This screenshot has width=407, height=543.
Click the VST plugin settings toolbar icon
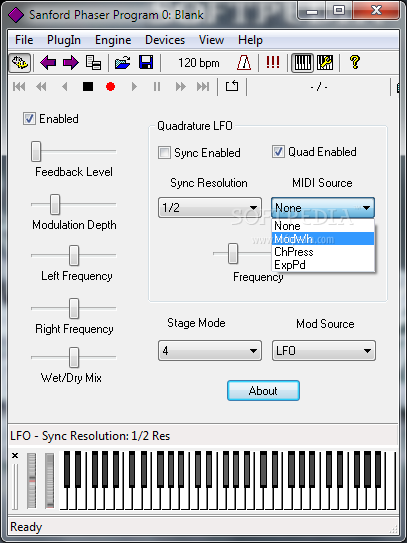tap(20, 63)
